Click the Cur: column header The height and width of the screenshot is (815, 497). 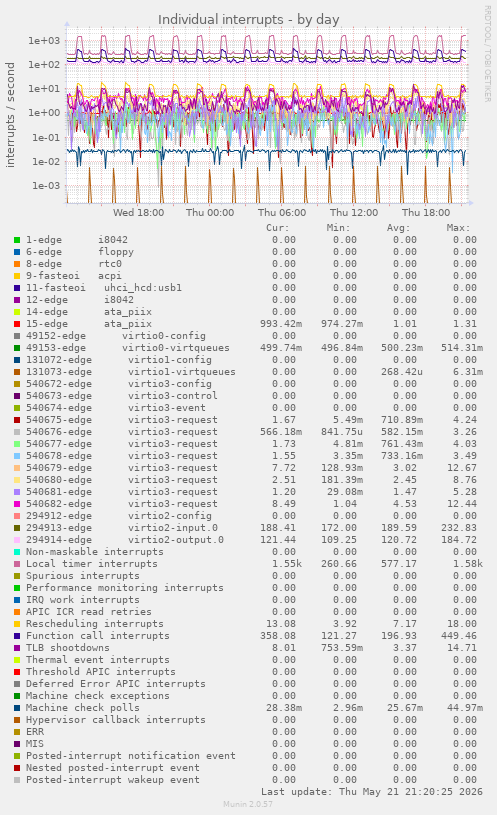(278, 228)
